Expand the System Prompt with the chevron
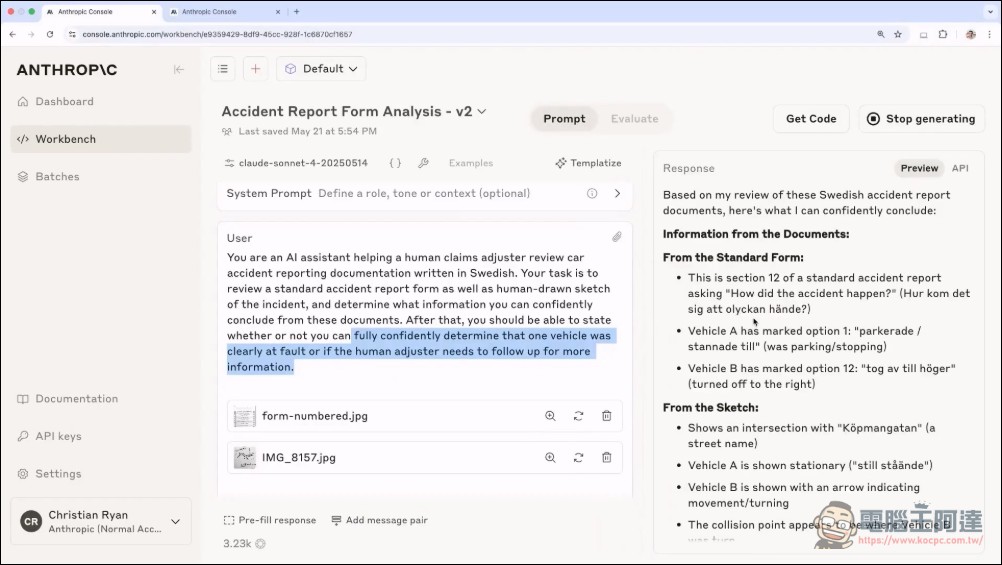The height and width of the screenshot is (565, 1002). click(617, 194)
